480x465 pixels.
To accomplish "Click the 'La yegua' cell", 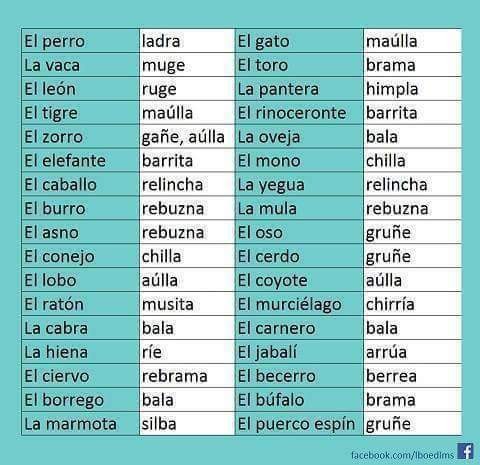I will [299, 185].
